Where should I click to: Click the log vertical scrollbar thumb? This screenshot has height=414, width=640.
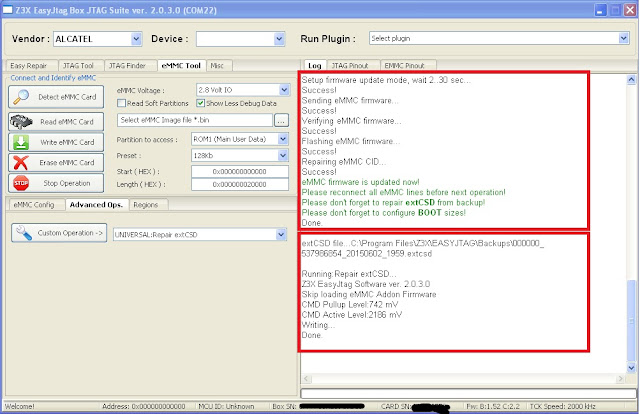pos(631,321)
